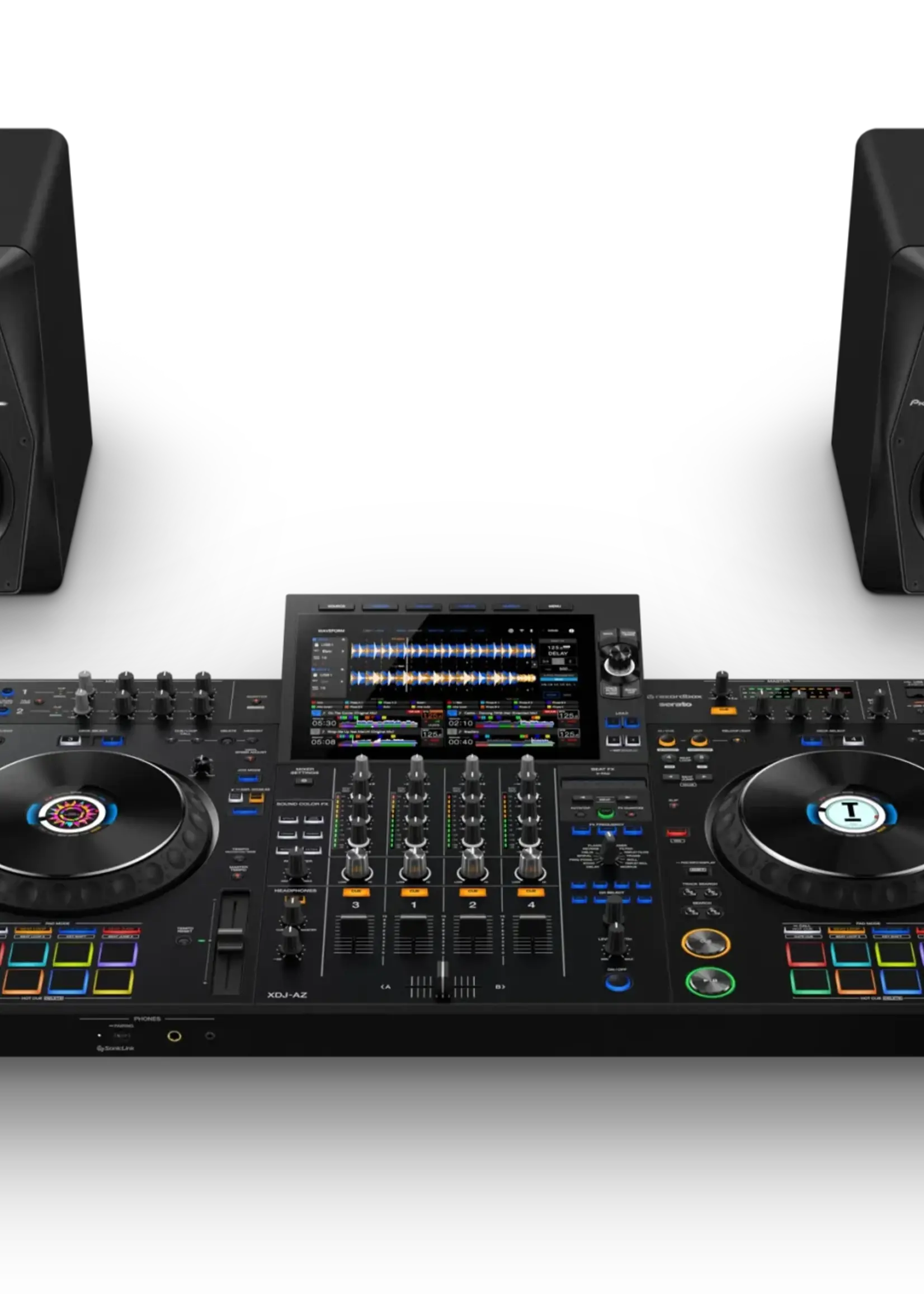This screenshot has height=1294, width=924.
Task: Select the 05:08 track time on screen
Action: pos(324,742)
